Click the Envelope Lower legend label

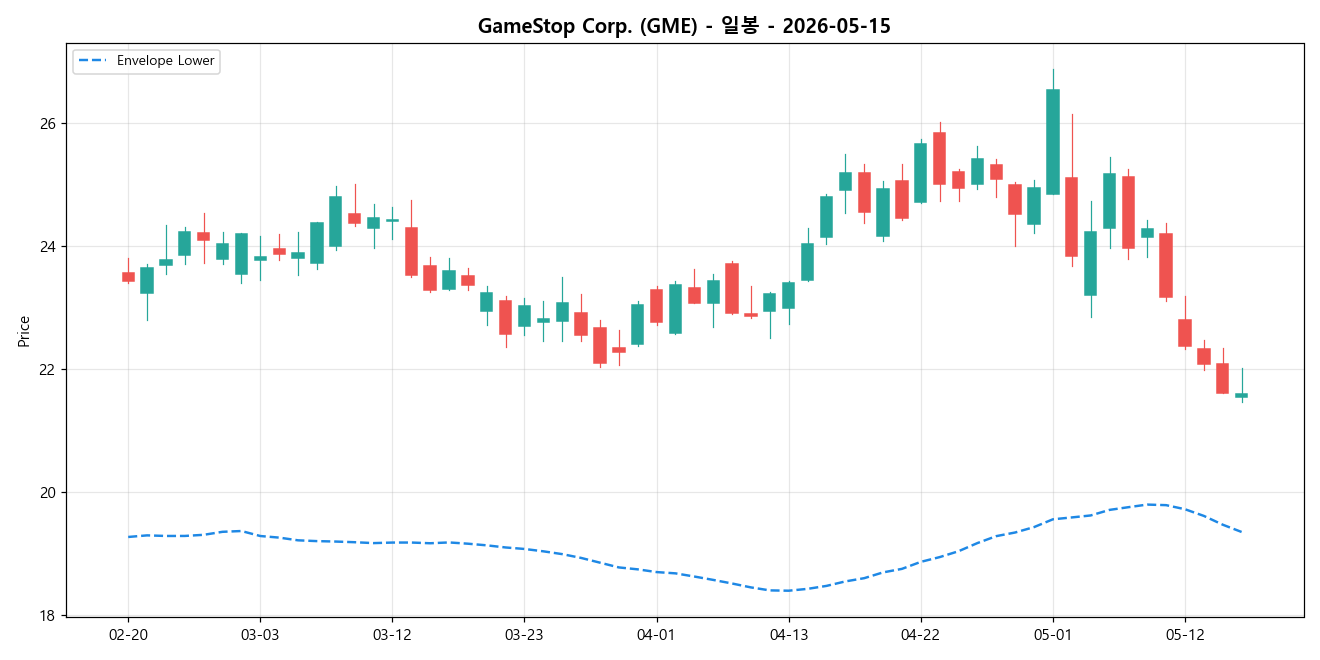coord(166,61)
